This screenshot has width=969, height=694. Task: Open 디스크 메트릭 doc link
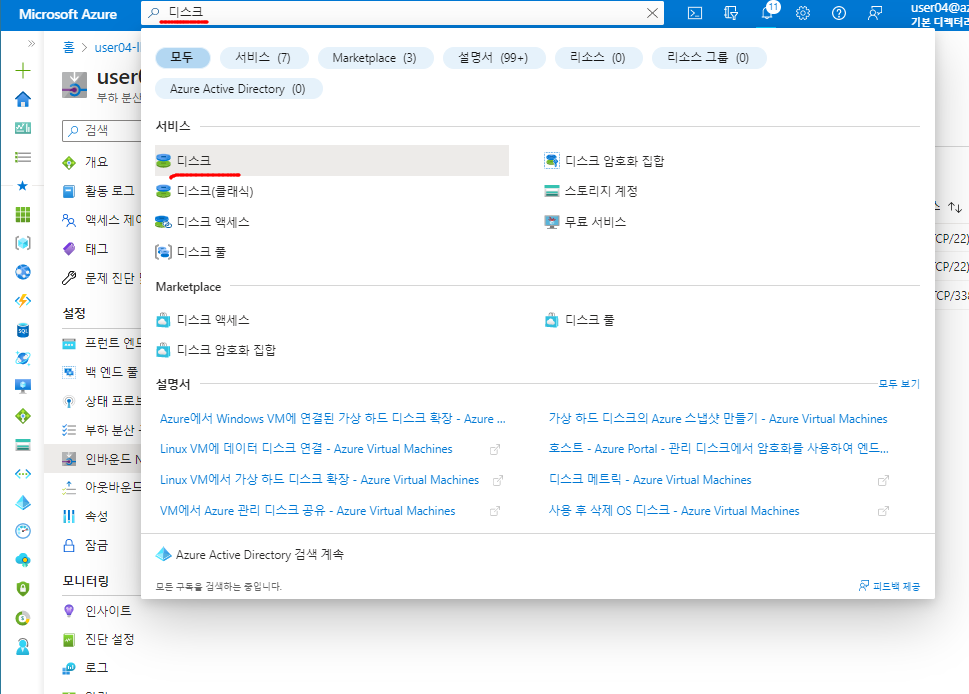pos(650,480)
